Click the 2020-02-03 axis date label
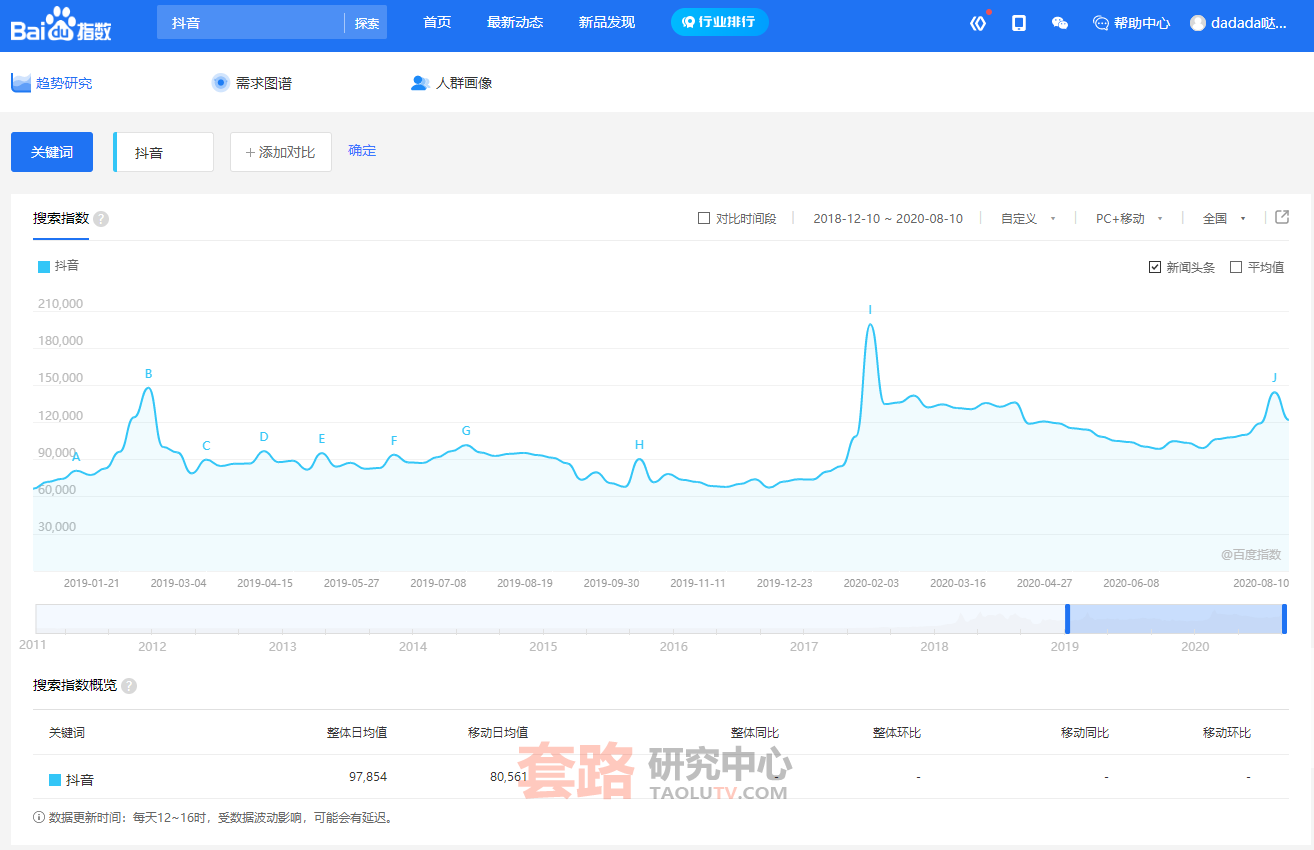1314x850 pixels. [871, 583]
